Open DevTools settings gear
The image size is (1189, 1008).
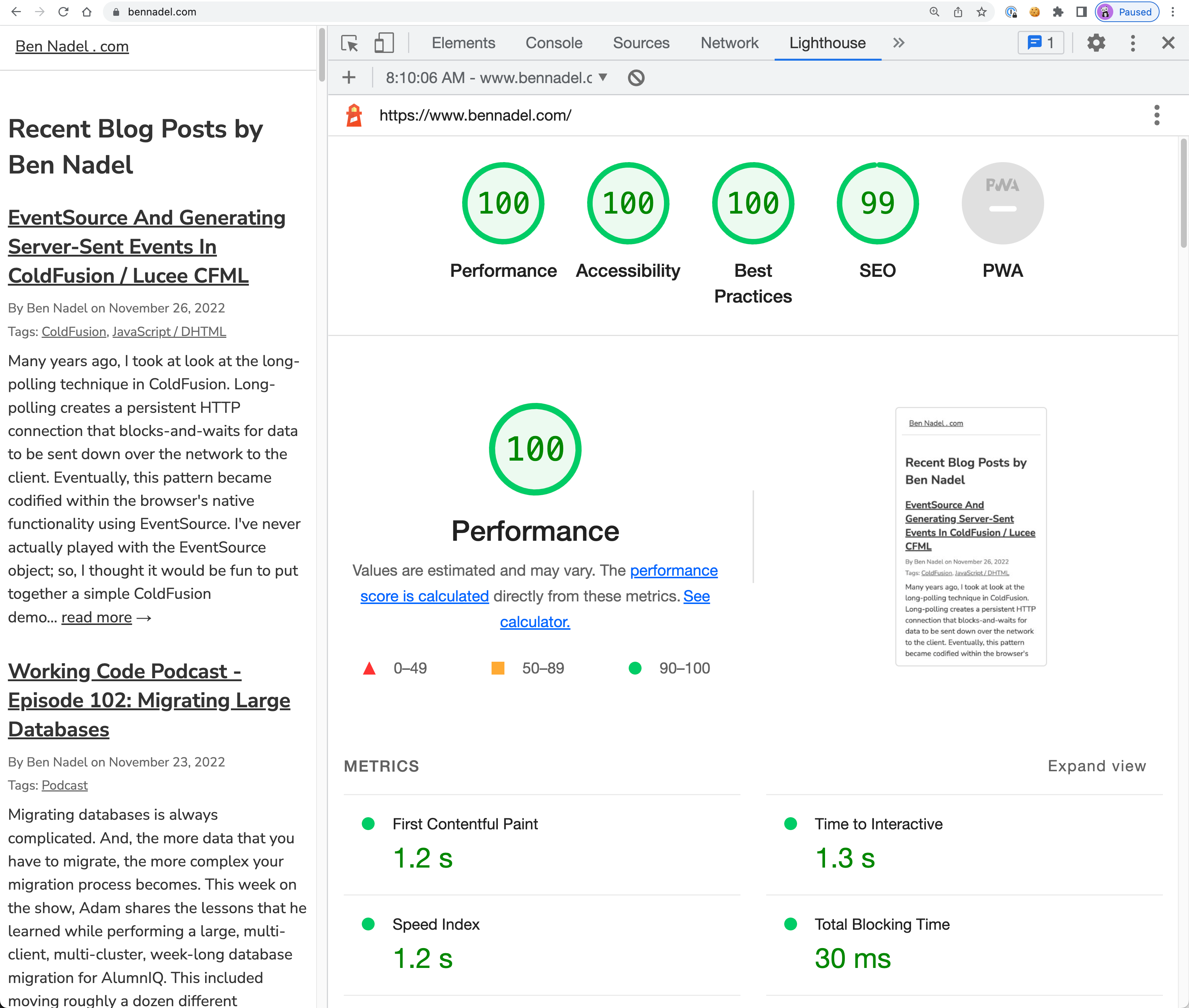pos(1095,43)
